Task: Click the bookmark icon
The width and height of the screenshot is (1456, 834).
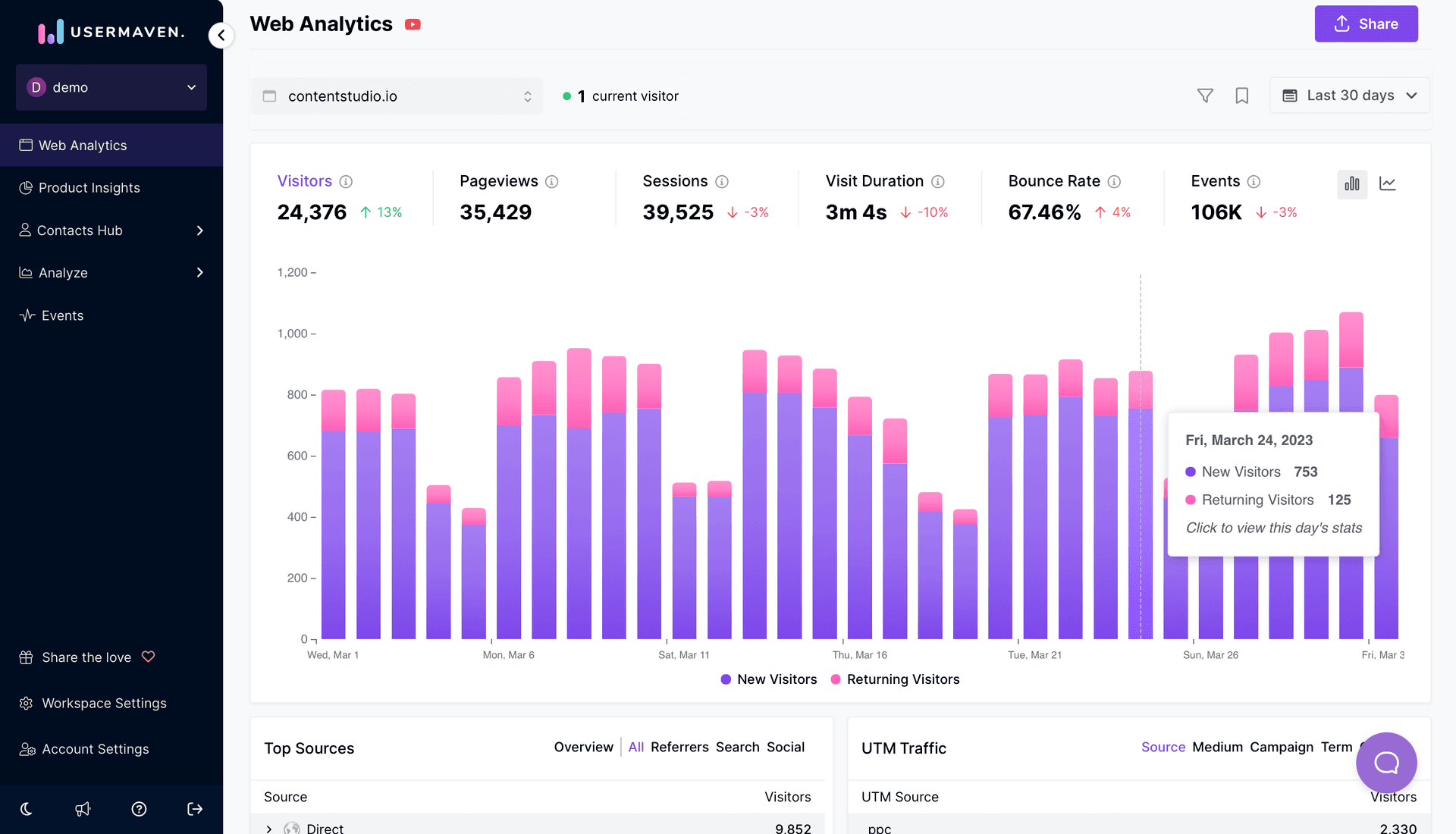Action: 1242,96
